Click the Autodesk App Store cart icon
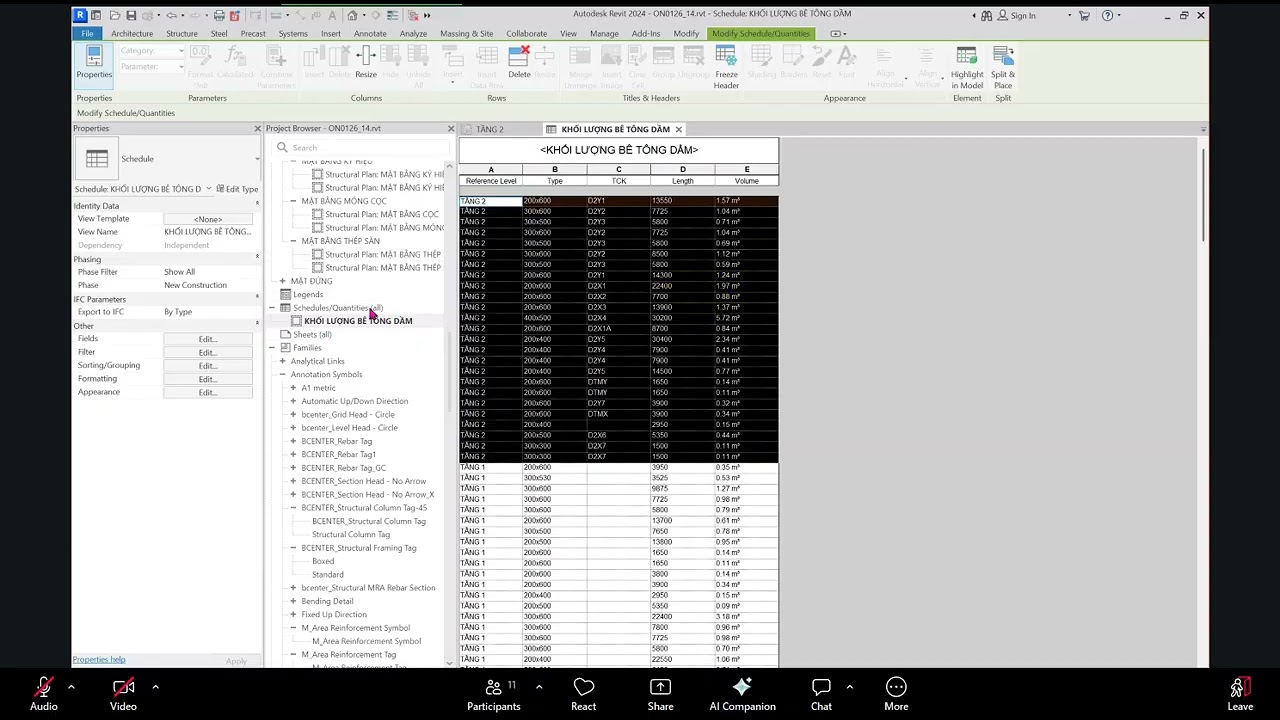1280x720 pixels. 1084,15
